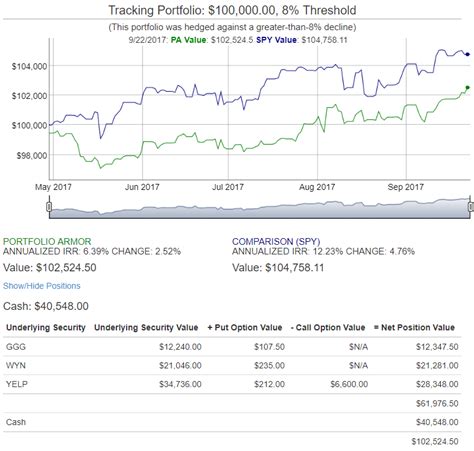This screenshot has width=474, height=451.
Task: Click the - Call Option Value header
Action: pos(328,327)
